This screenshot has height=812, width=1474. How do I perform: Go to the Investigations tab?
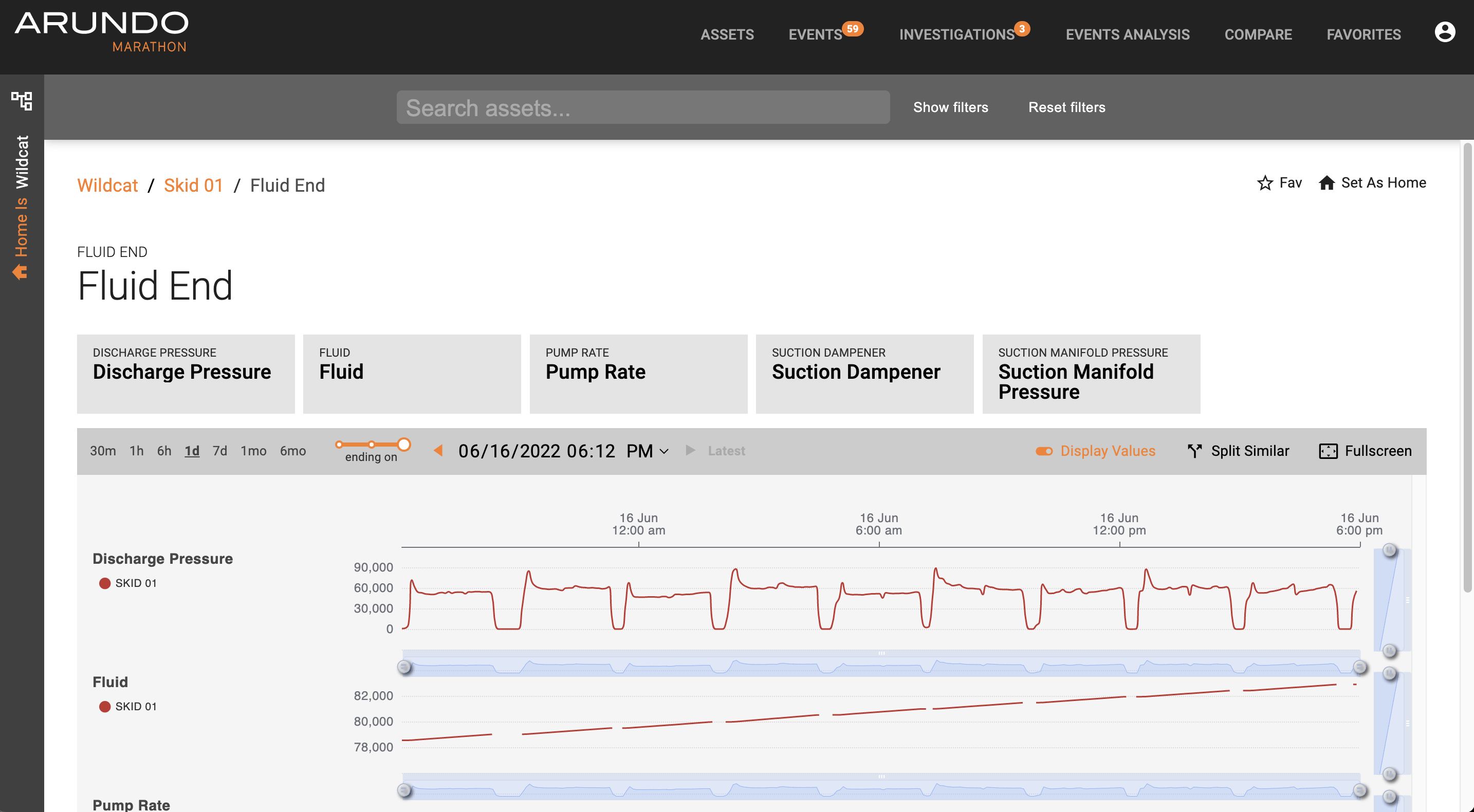tap(956, 34)
